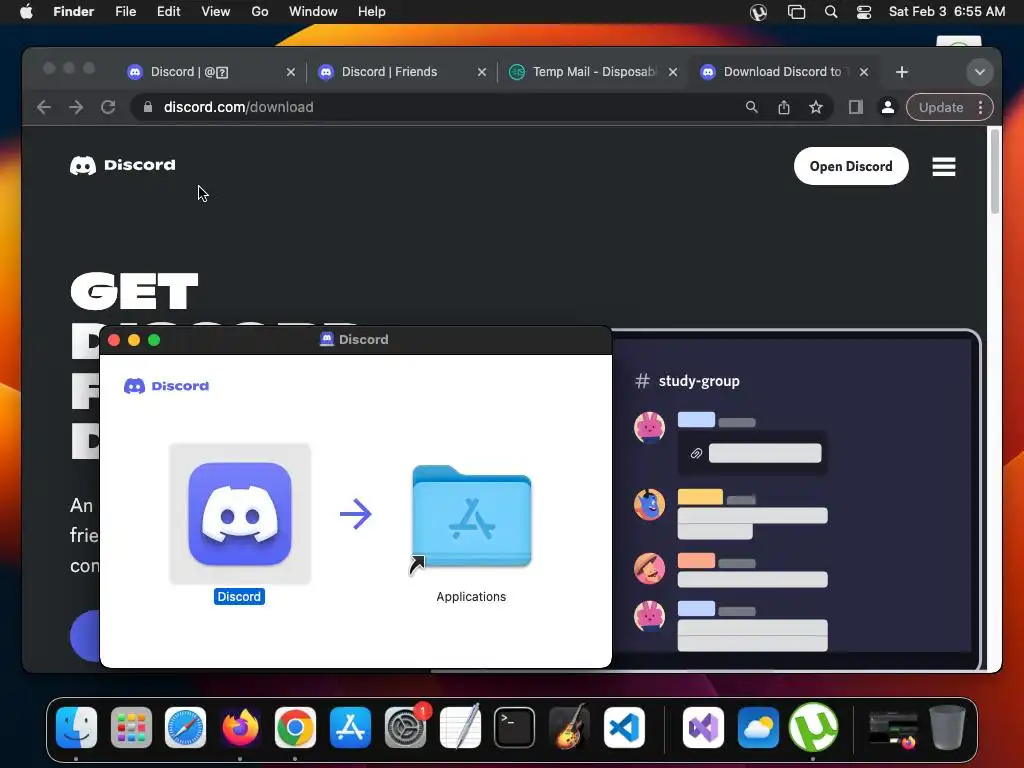The width and height of the screenshot is (1024, 768).
Task: Launch Launchpad from the dock
Action: coord(131,727)
